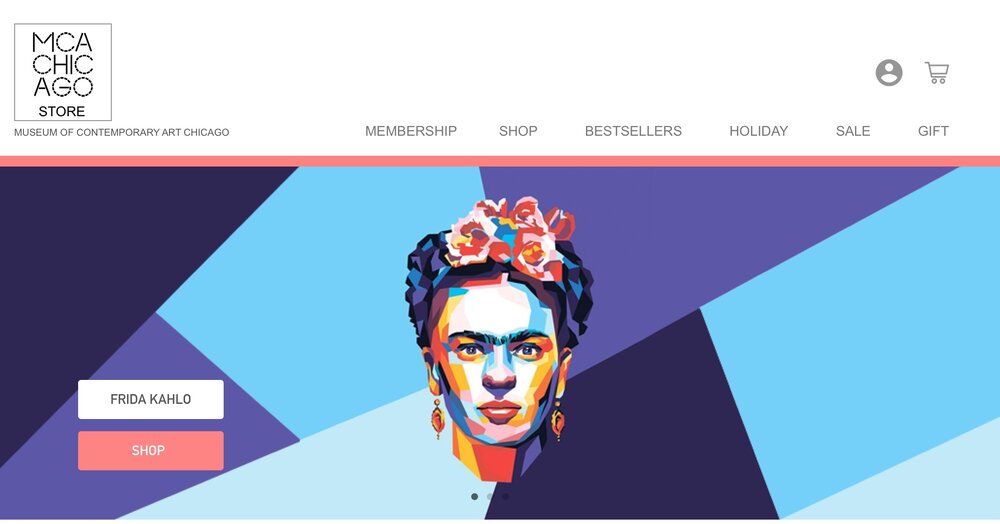Viewport: 1000px width, 524px height.
Task: View the shopping cart
Action: pos(937,73)
